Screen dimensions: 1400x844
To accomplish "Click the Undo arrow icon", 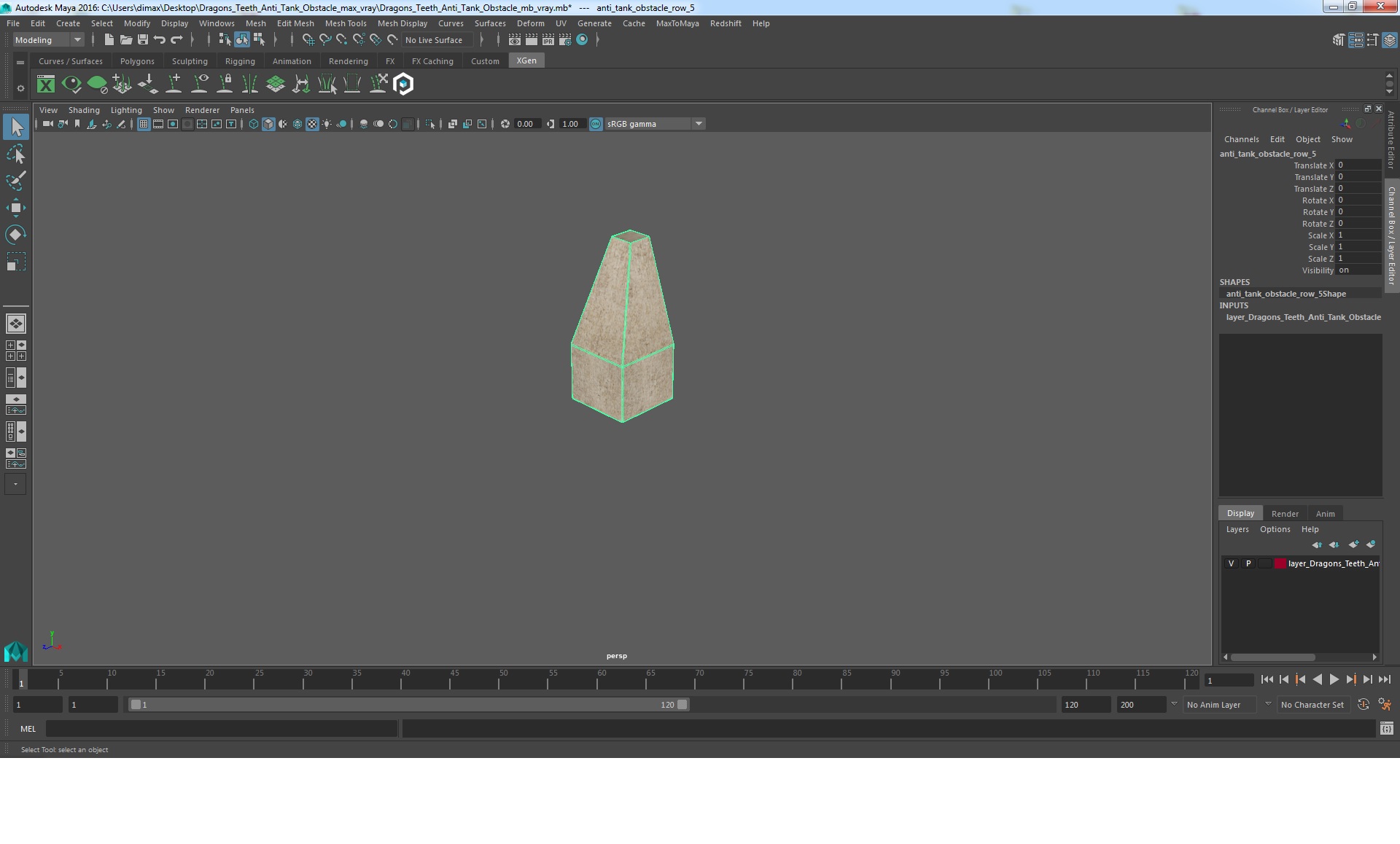I will (x=160, y=40).
